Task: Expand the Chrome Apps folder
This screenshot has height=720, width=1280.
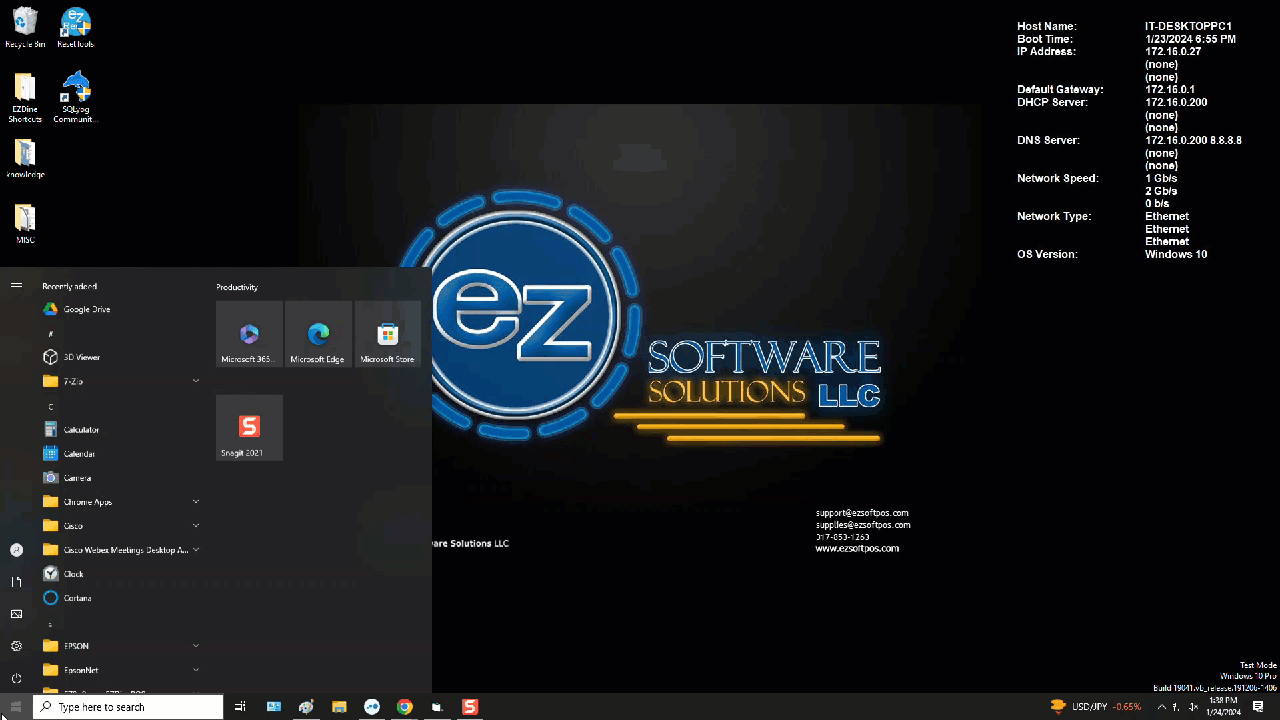Action: pyautogui.click(x=120, y=501)
